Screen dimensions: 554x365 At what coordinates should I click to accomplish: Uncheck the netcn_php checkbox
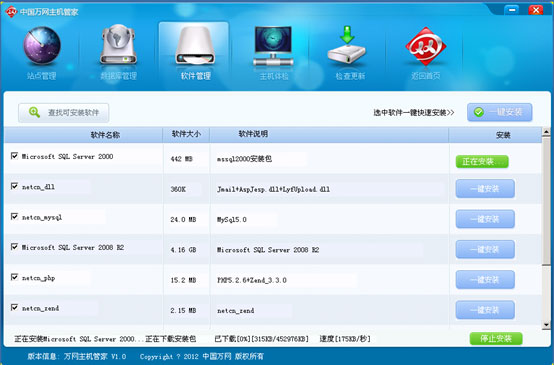(14, 277)
